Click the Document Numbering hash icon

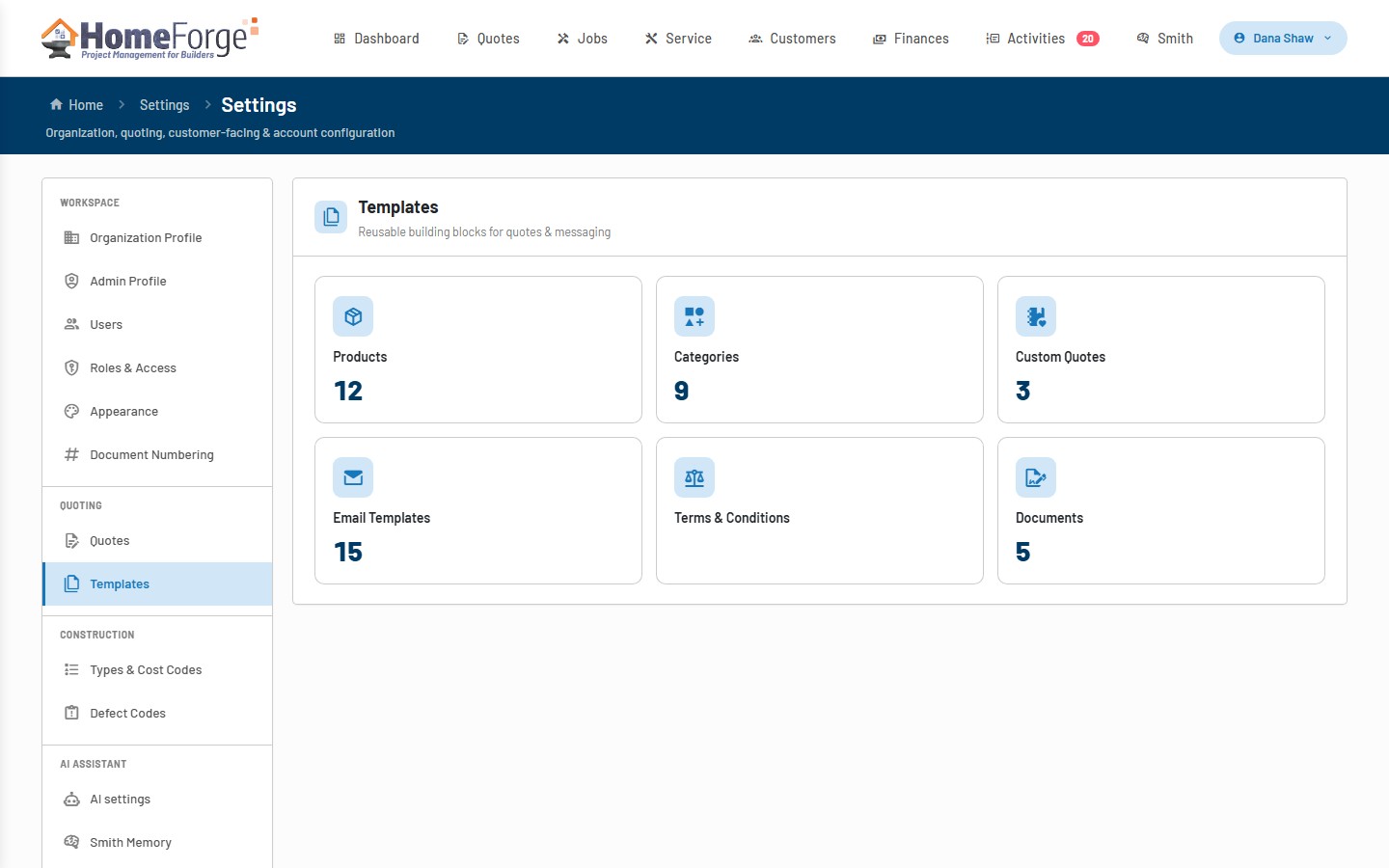(71, 455)
